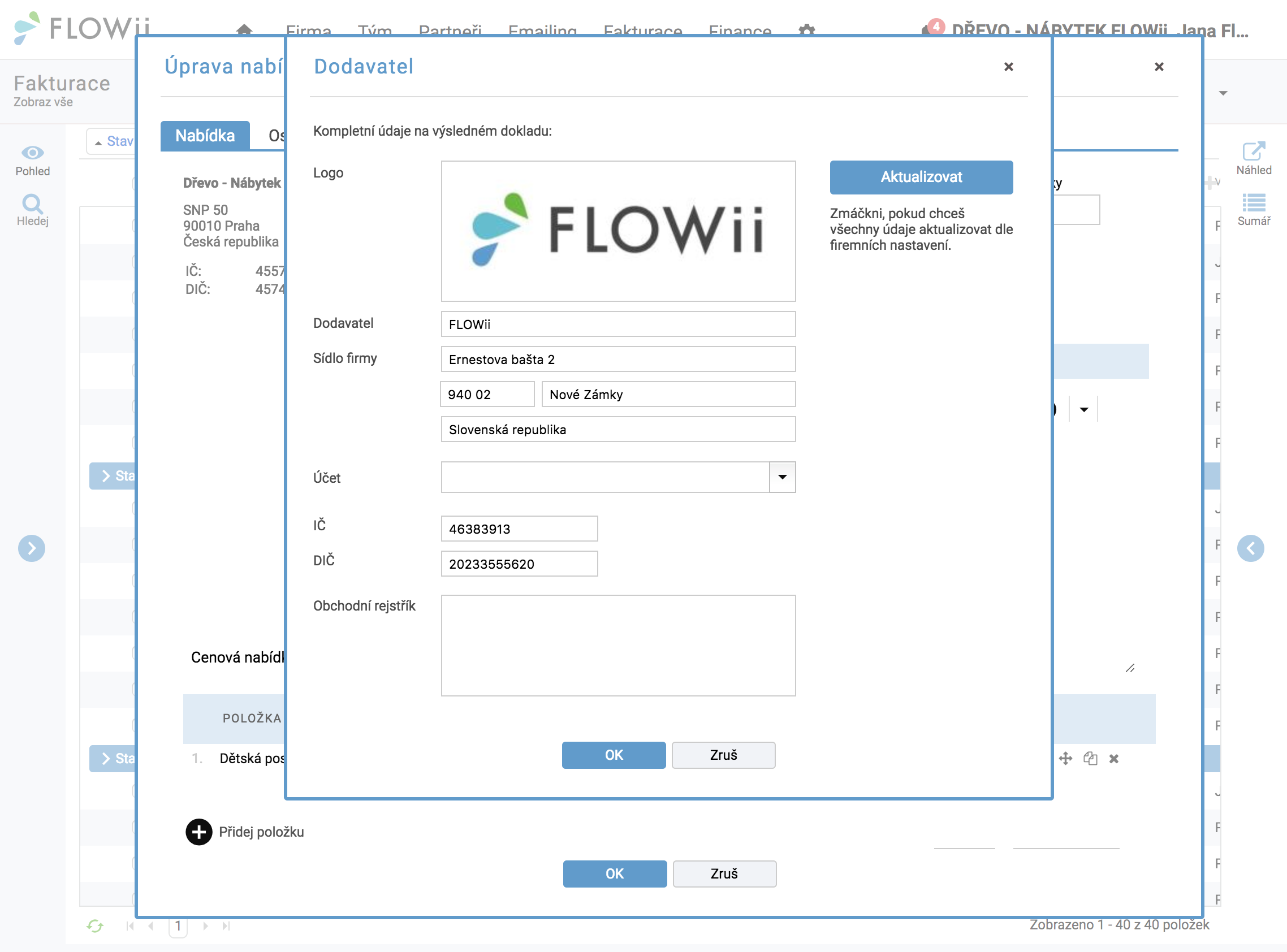Open the Účet dropdown arrow
Viewport: 1287px width, 952px height.
pyautogui.click(x=782, y=477)
